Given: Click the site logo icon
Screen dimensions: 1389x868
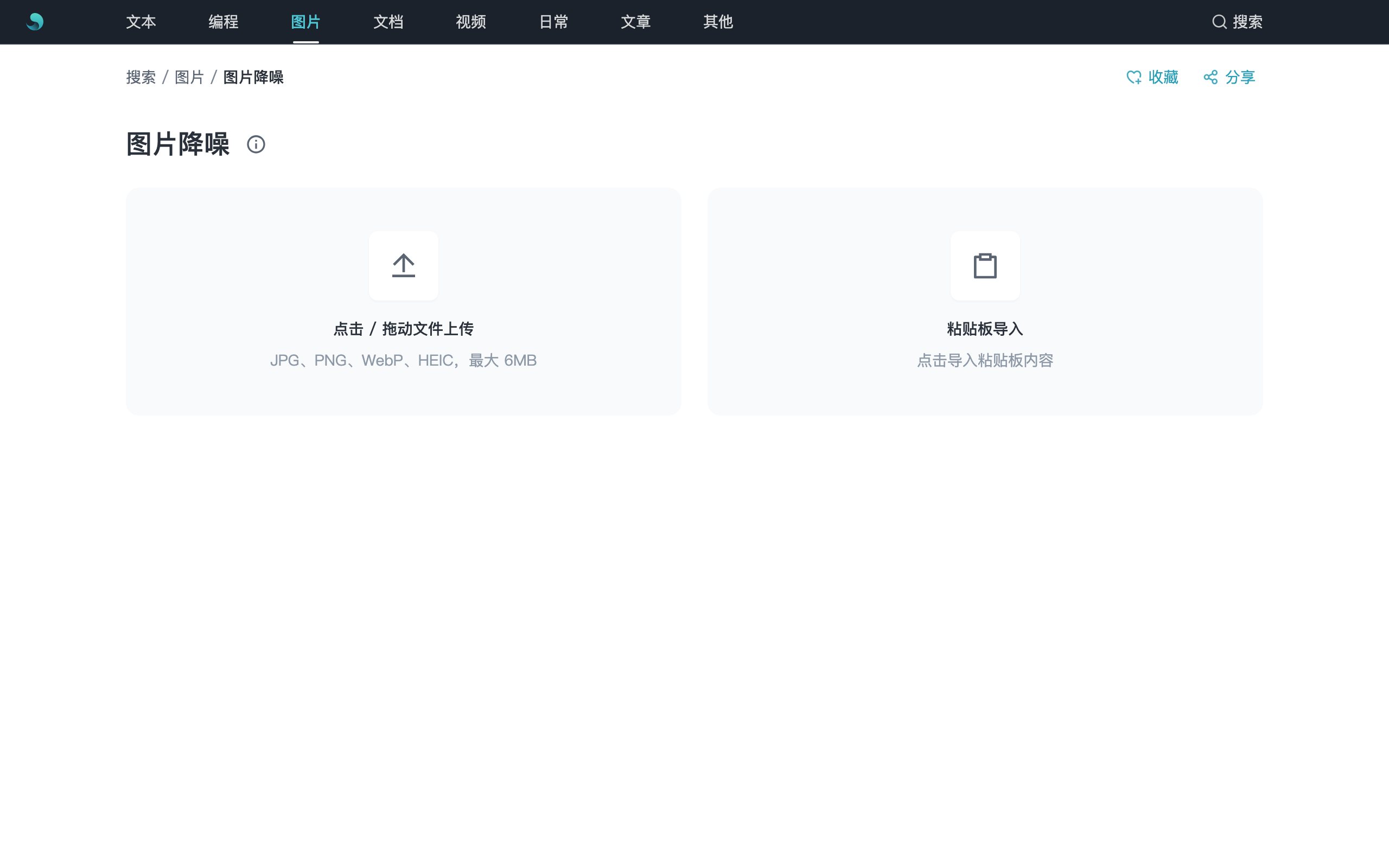Looking at the screenshot, I should (35, 22).
